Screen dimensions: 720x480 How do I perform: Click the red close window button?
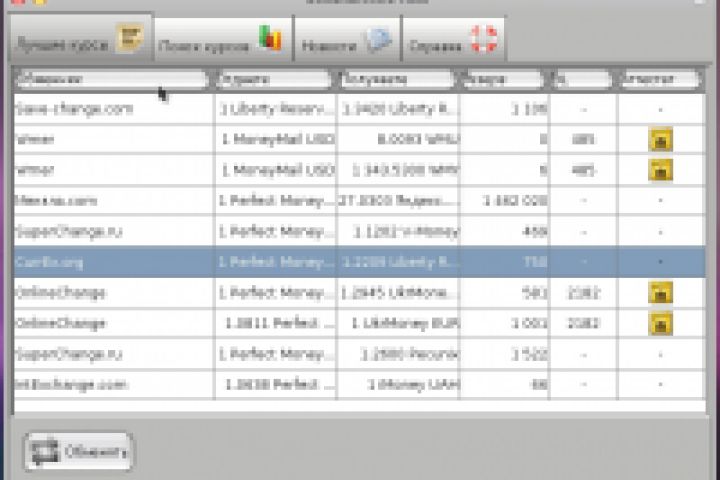17,1
